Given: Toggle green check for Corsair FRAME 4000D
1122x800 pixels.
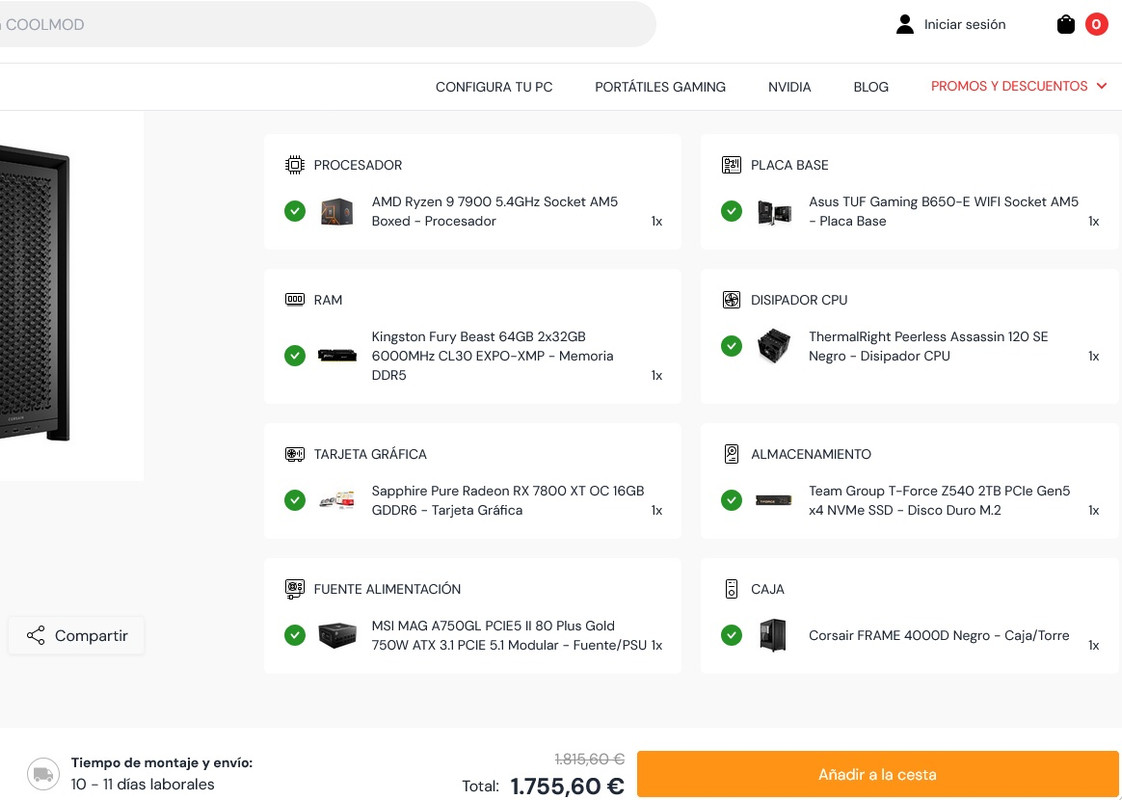Looking at the screenshot, I should (731, 635).
